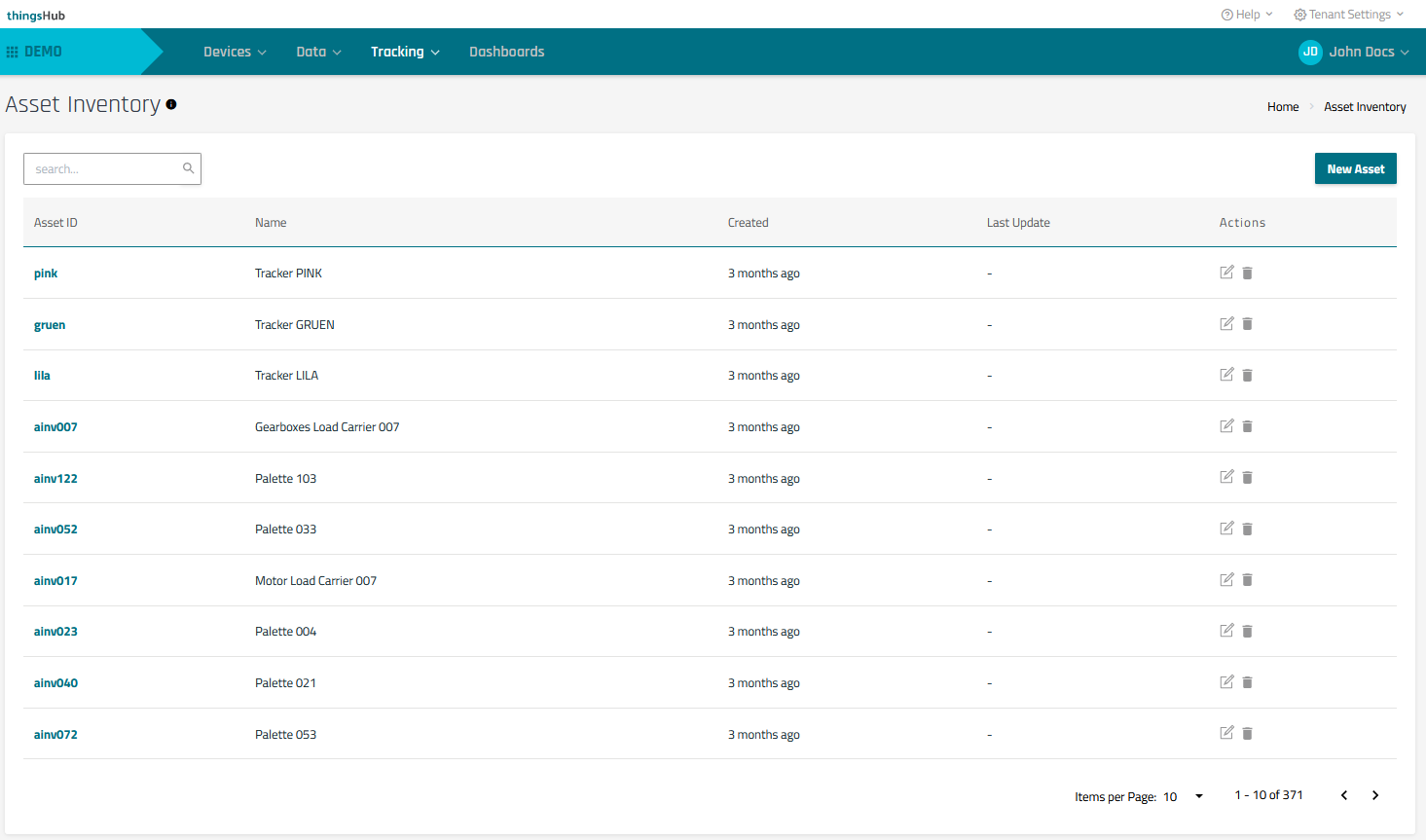Click trash icon for Palette 103

(1247, 478)
